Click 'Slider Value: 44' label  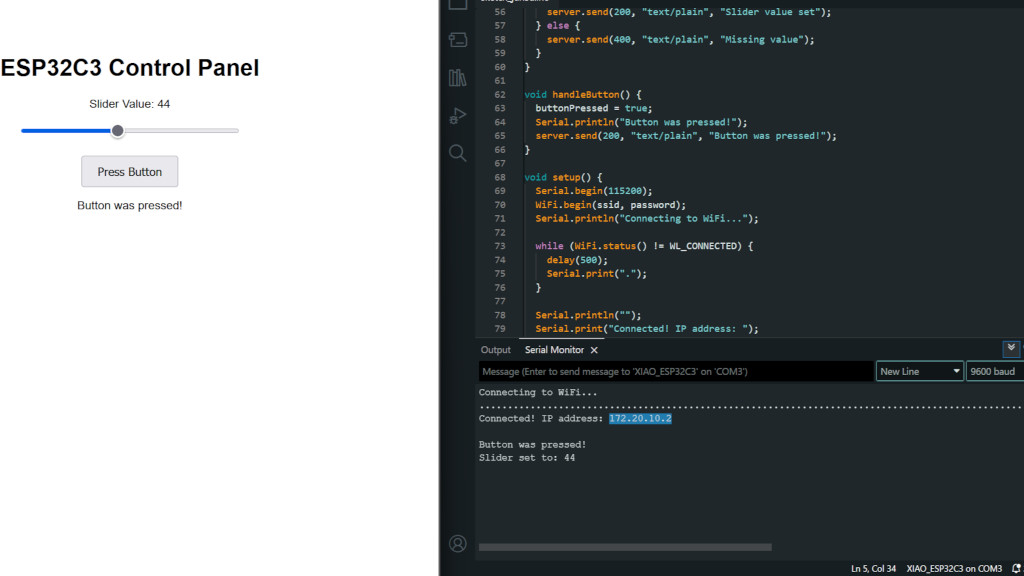[x=129, y=104]
